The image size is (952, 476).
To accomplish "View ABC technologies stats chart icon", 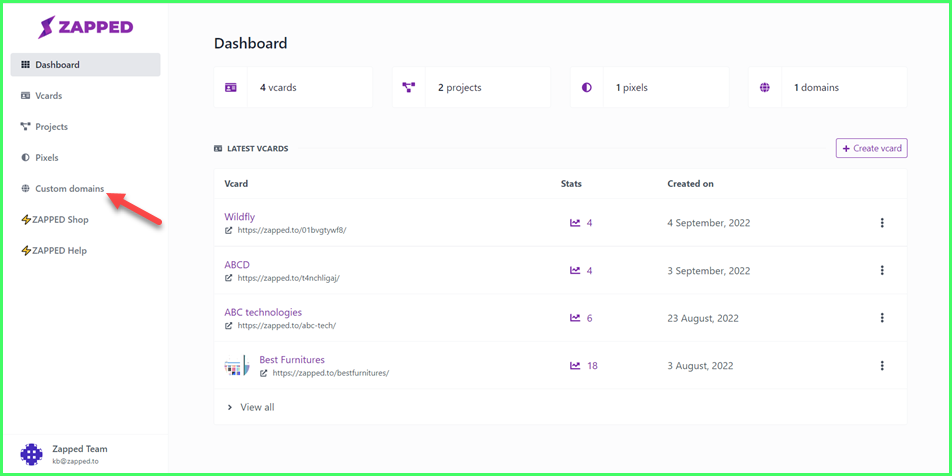I will [x=575, y=318].
